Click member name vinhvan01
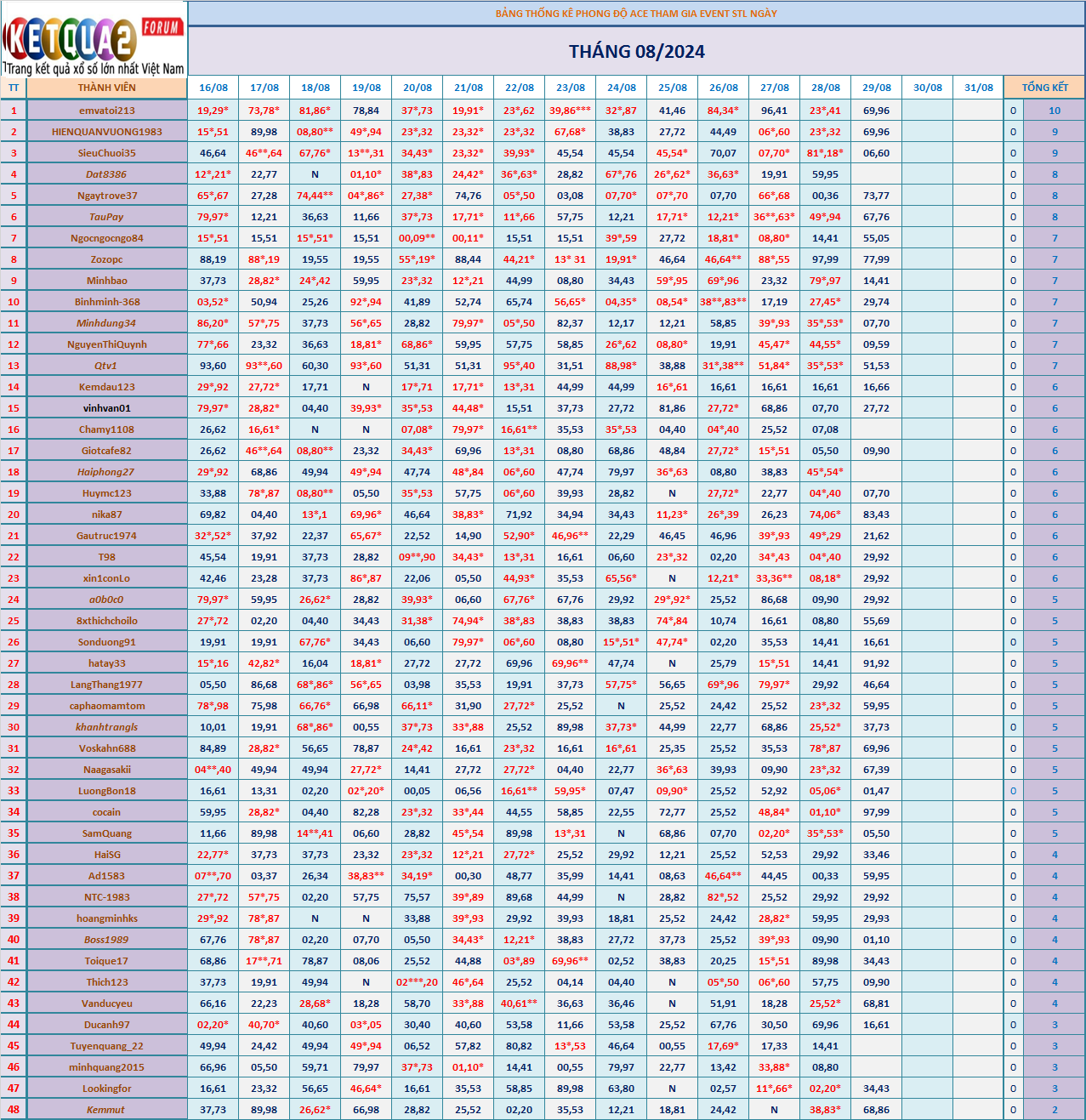1086x1120 pixels. pyautogui.click(x=107, y=408)
